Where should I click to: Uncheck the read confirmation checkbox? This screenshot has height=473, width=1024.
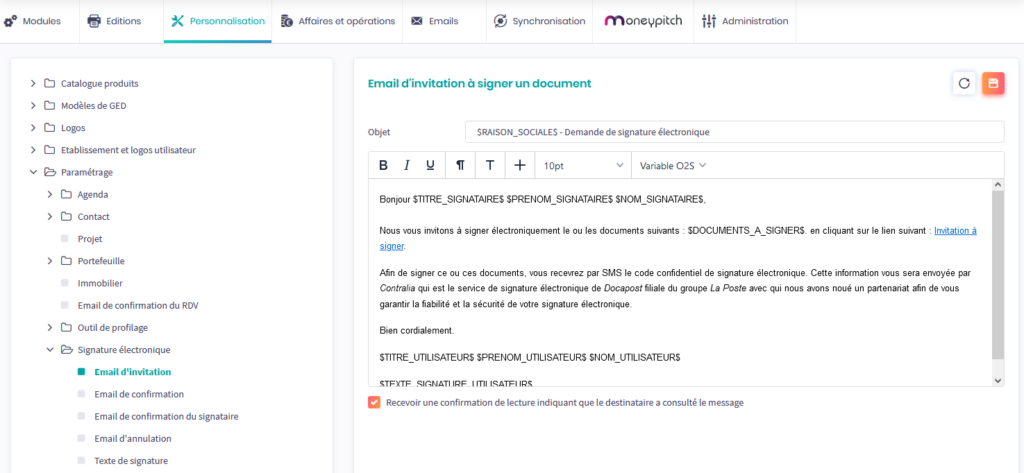[374, 403]
